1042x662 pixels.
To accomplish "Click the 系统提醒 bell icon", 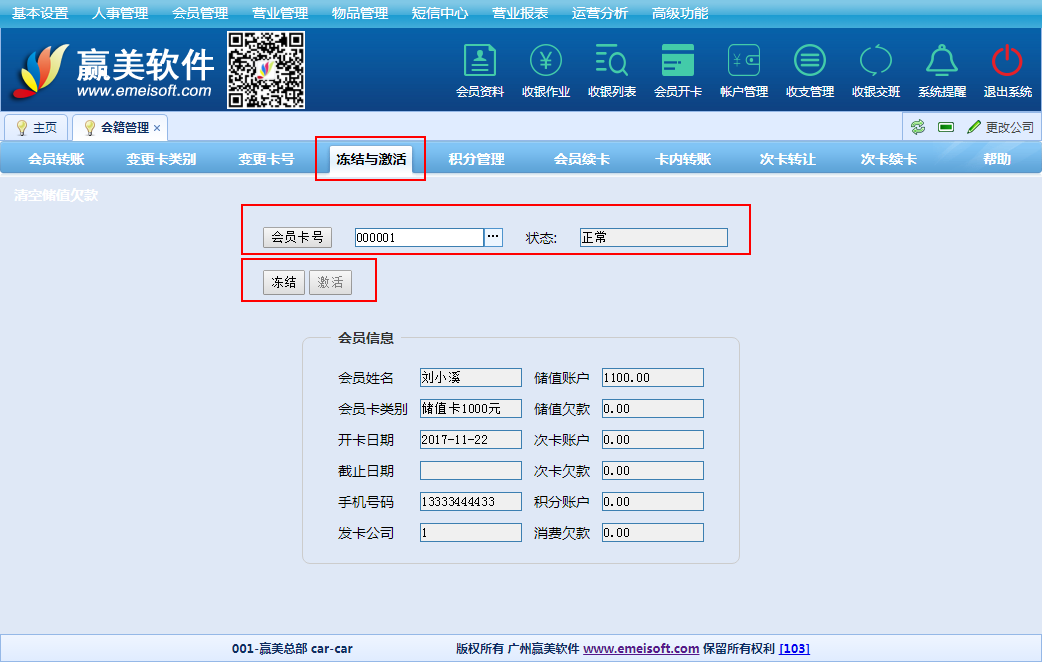I will [x=942, y=61].
